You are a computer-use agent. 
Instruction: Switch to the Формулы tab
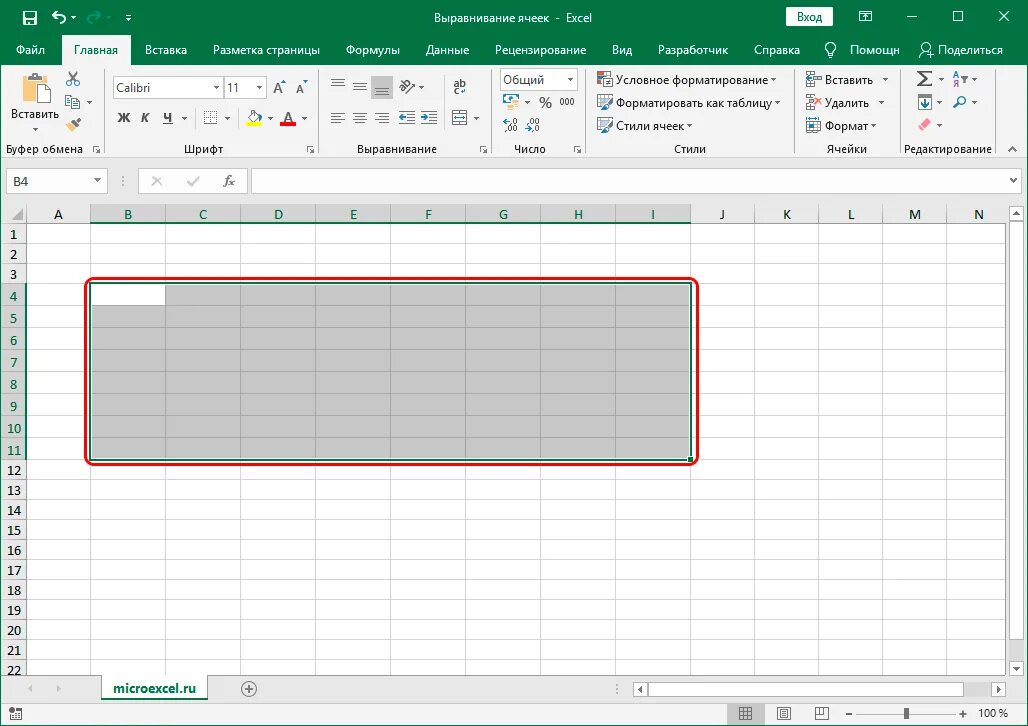(372, 50)
